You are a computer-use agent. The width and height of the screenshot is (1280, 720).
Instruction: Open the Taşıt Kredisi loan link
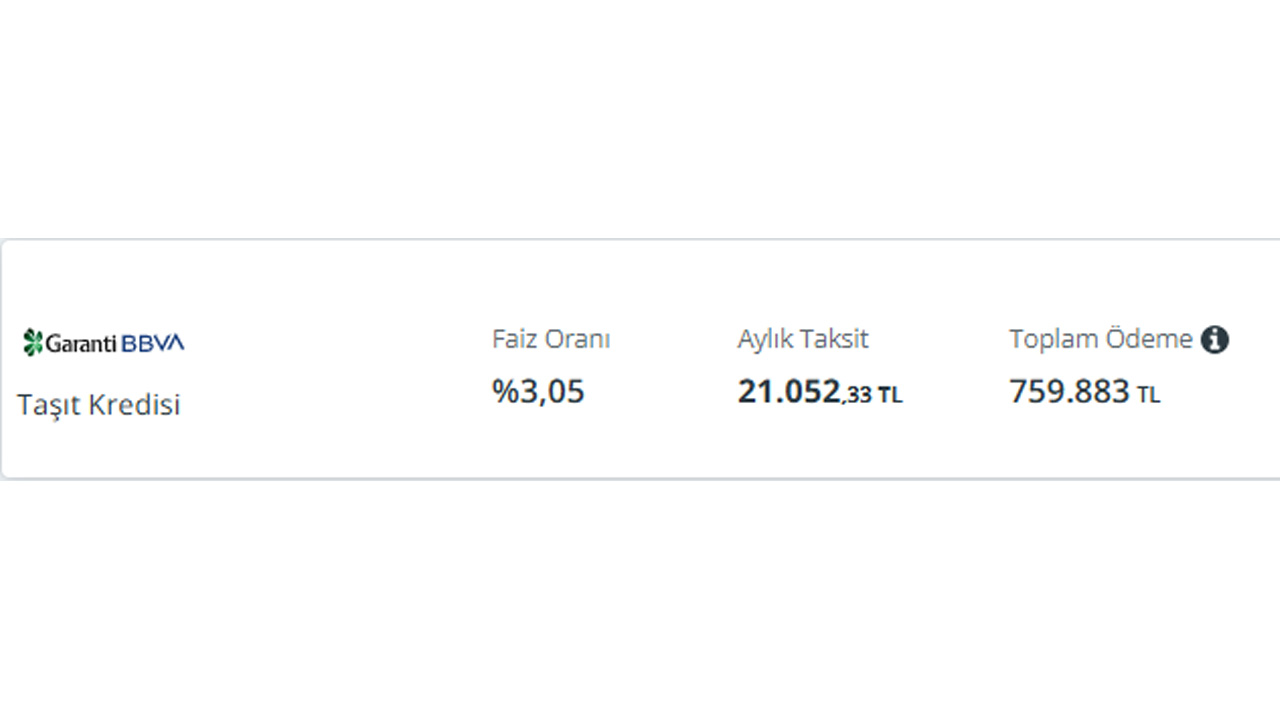(99, 405)
